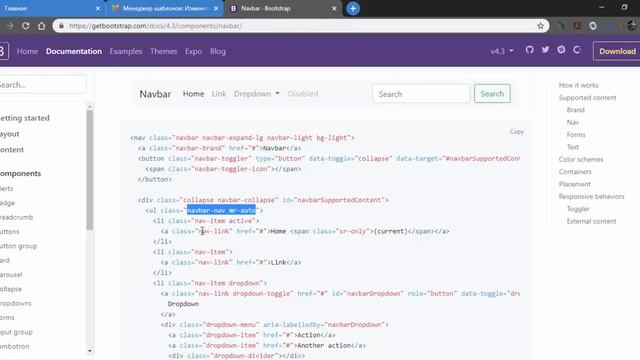Open Getting started in the sidebar
The height and width of the screenshot is (360, 640).
[x=24, y=118]
